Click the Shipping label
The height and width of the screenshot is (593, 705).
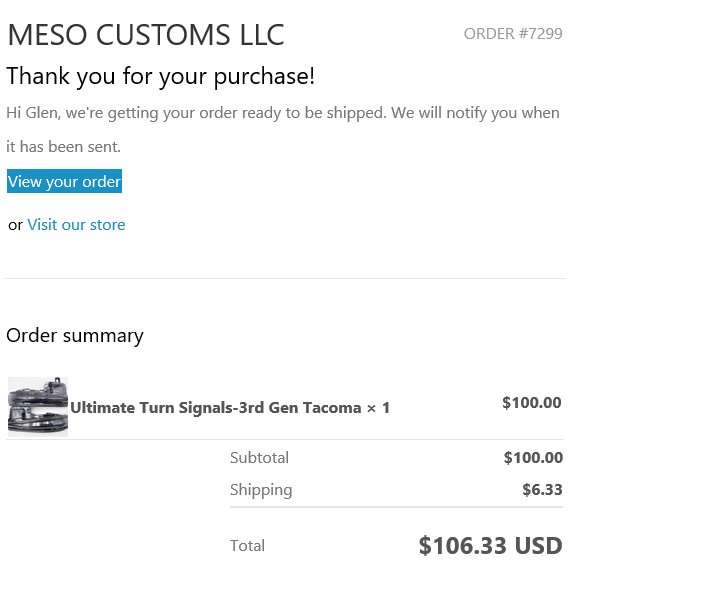click(261, 490)
